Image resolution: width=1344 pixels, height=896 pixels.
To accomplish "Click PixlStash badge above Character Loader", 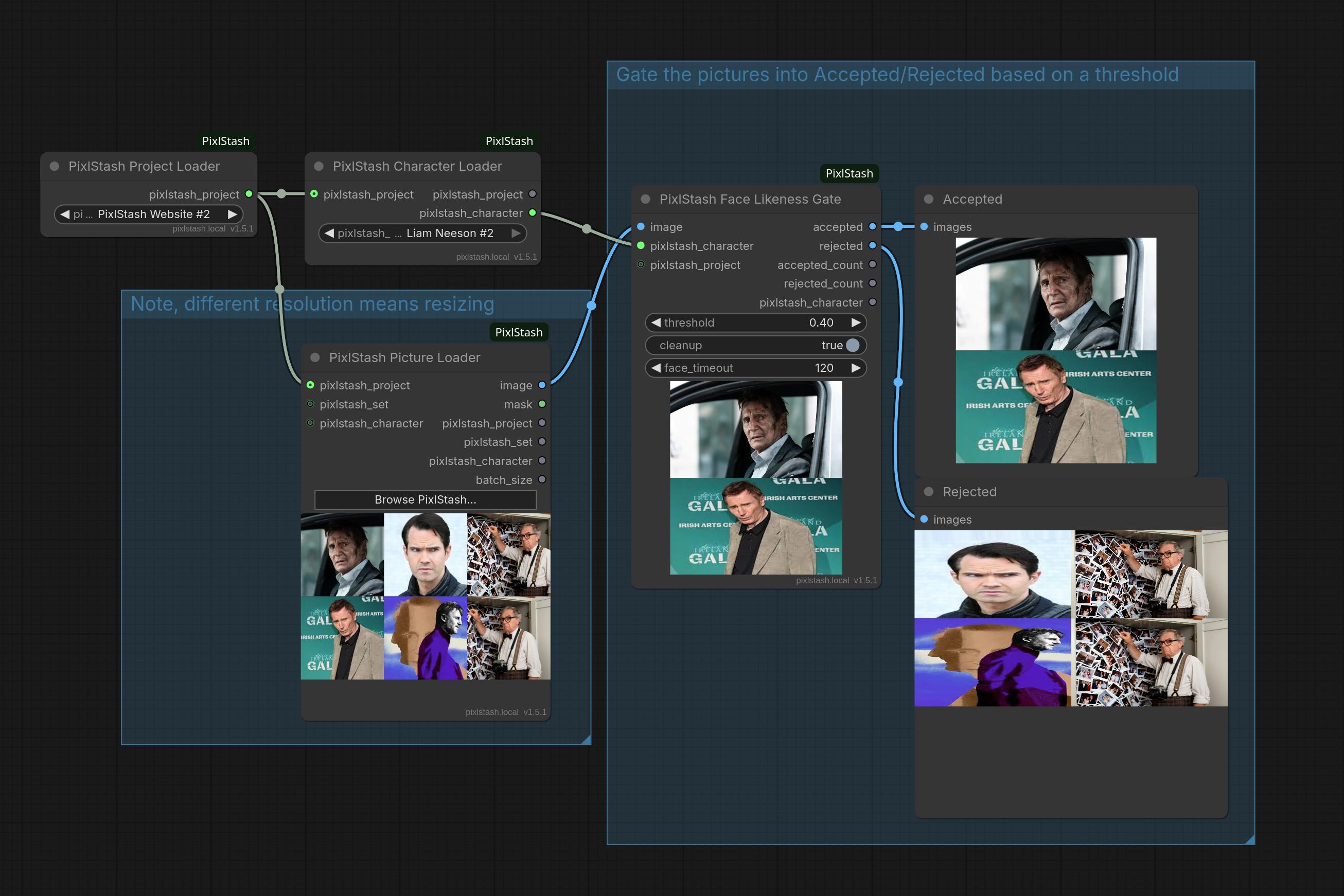I will tap(509, 141).
